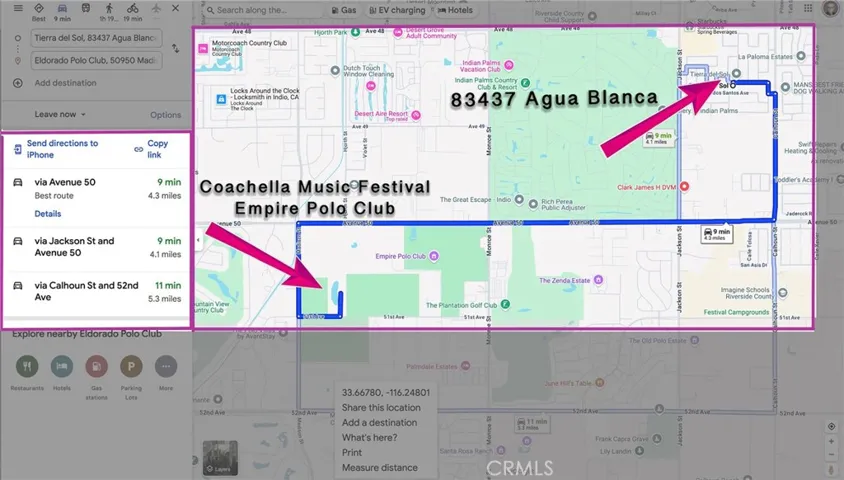Open the Google apps grid
This screenshot has width=844, height=480.
point(808,8)
